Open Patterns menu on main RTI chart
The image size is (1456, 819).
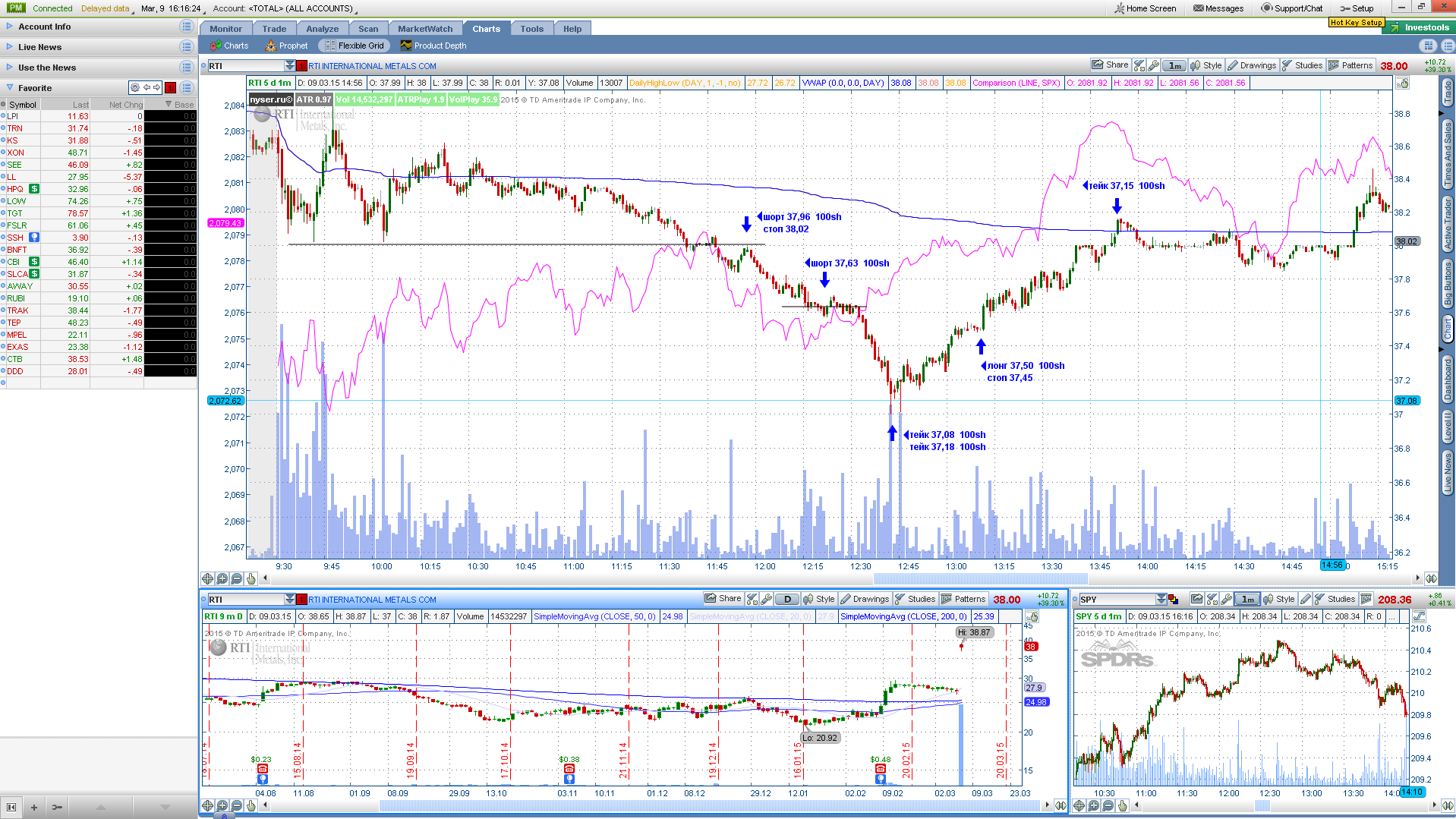[x=1350, y=65]
